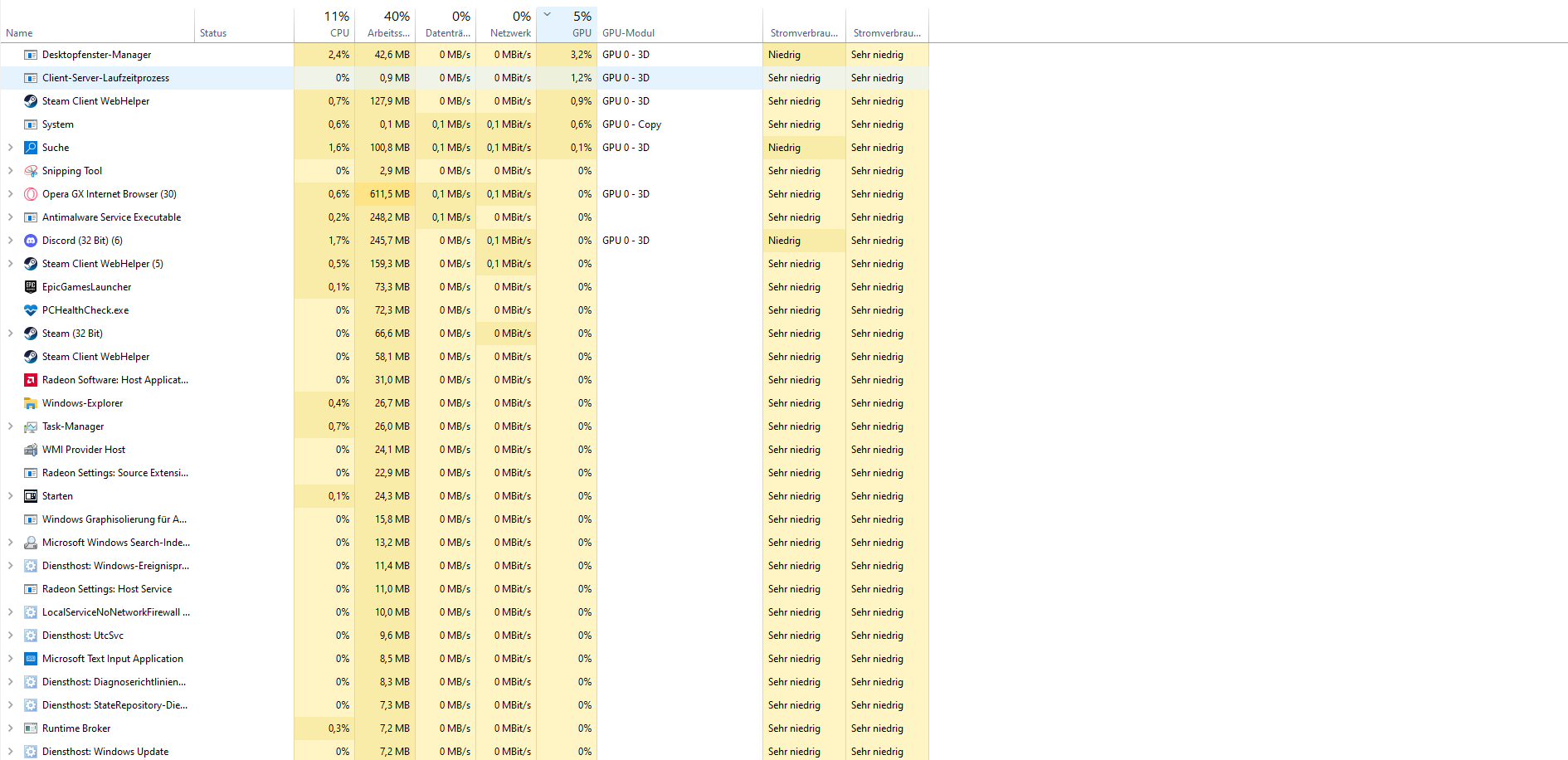1568x760 pixels.
Task: Click the Starten process icon
Action: pyautogui.click(x=31, y=496)
